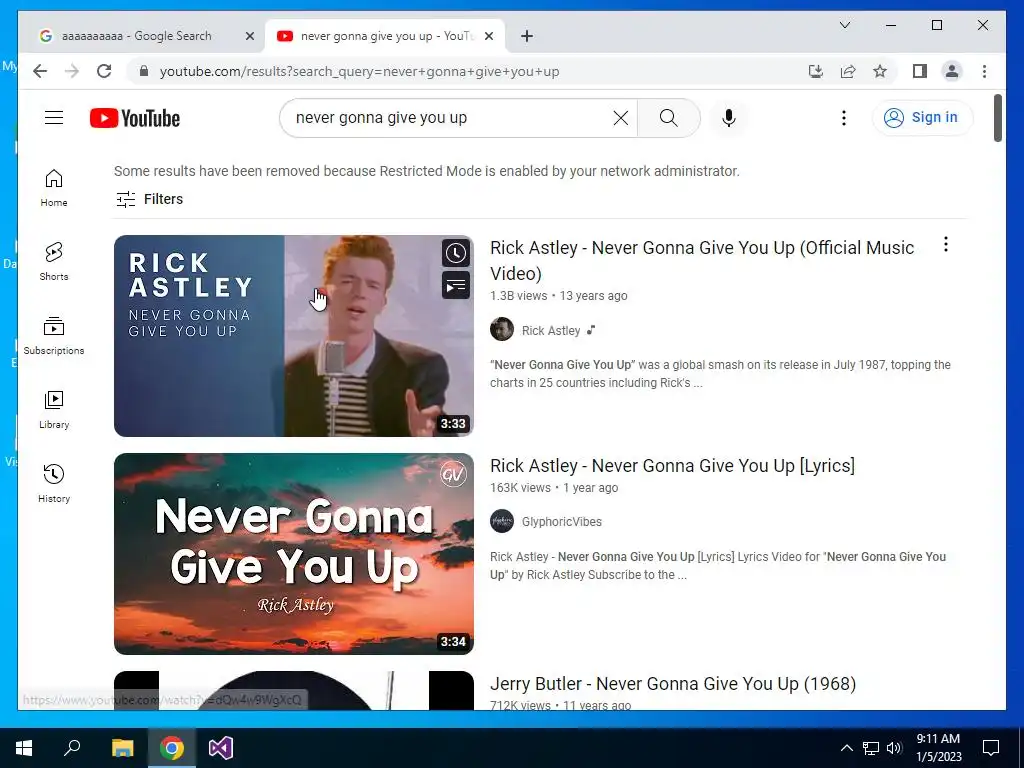
Task: Click the Chrome icon in the taskbar
Action: tap(171, 748)
